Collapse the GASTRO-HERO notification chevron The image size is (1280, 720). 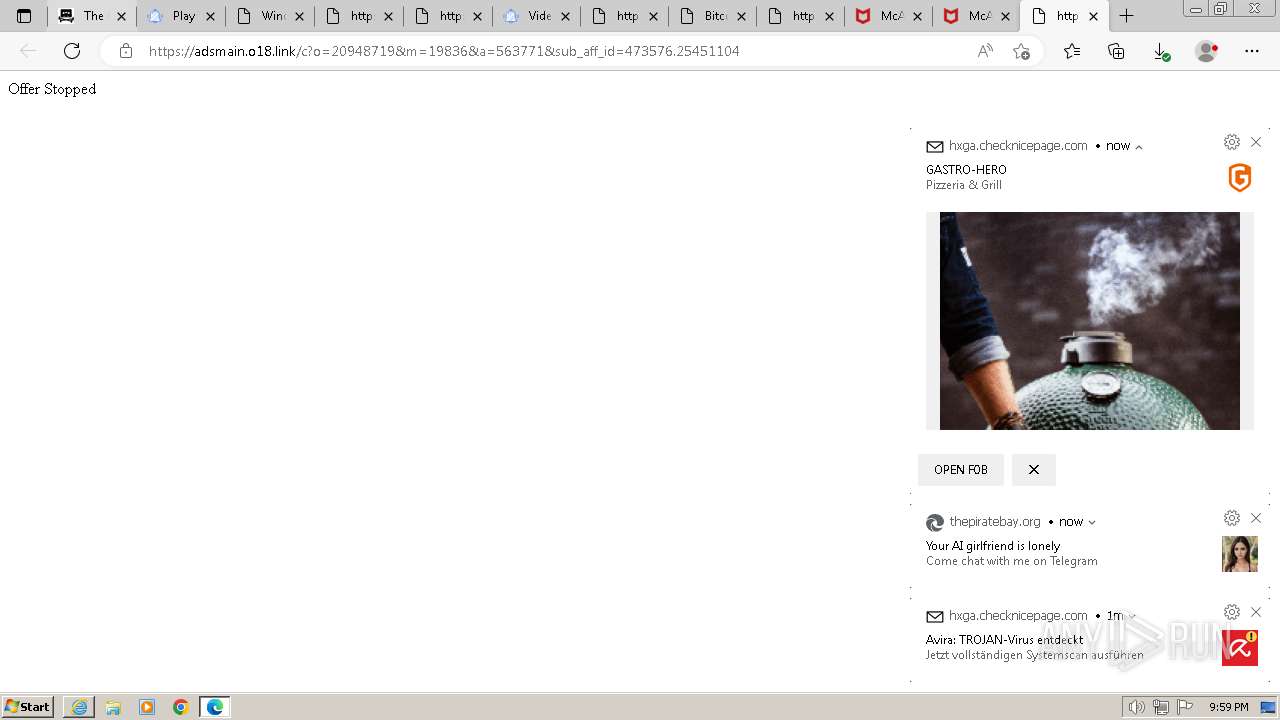(x=1138, y=147)
